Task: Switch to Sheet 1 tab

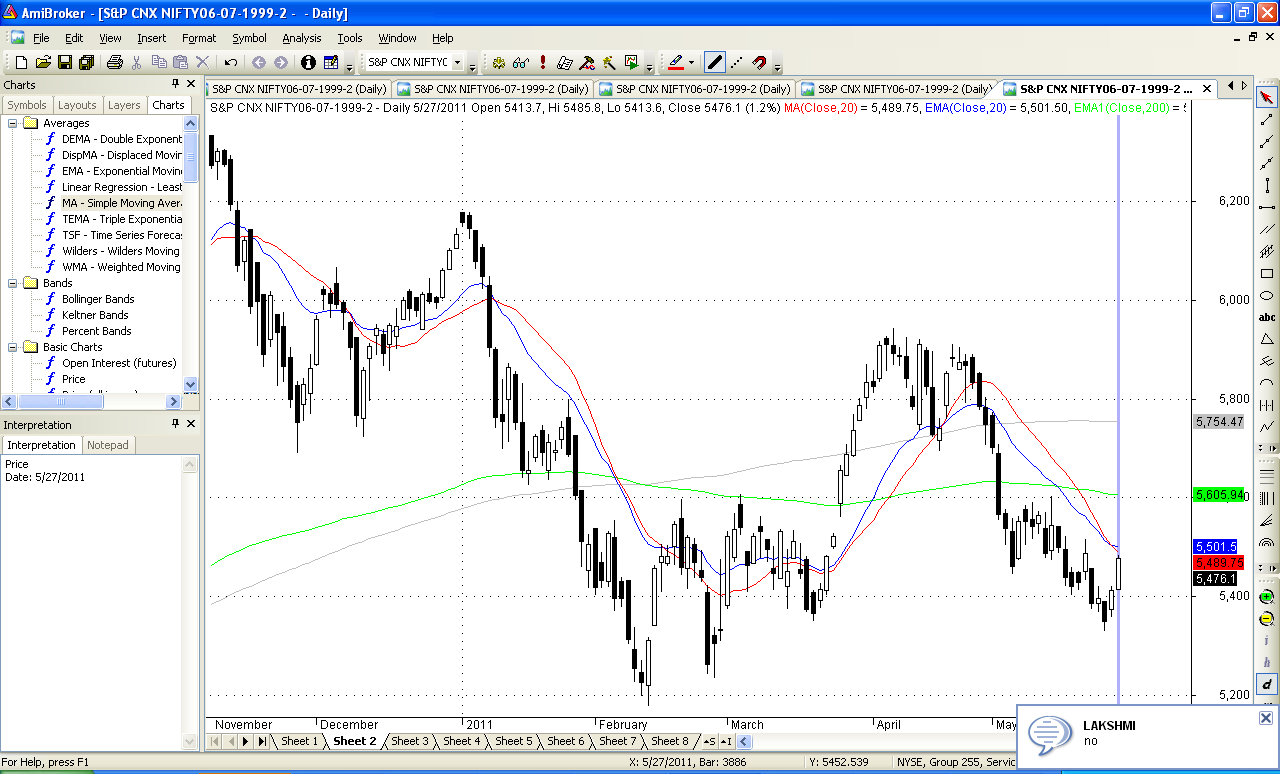Action: (299, 741)
